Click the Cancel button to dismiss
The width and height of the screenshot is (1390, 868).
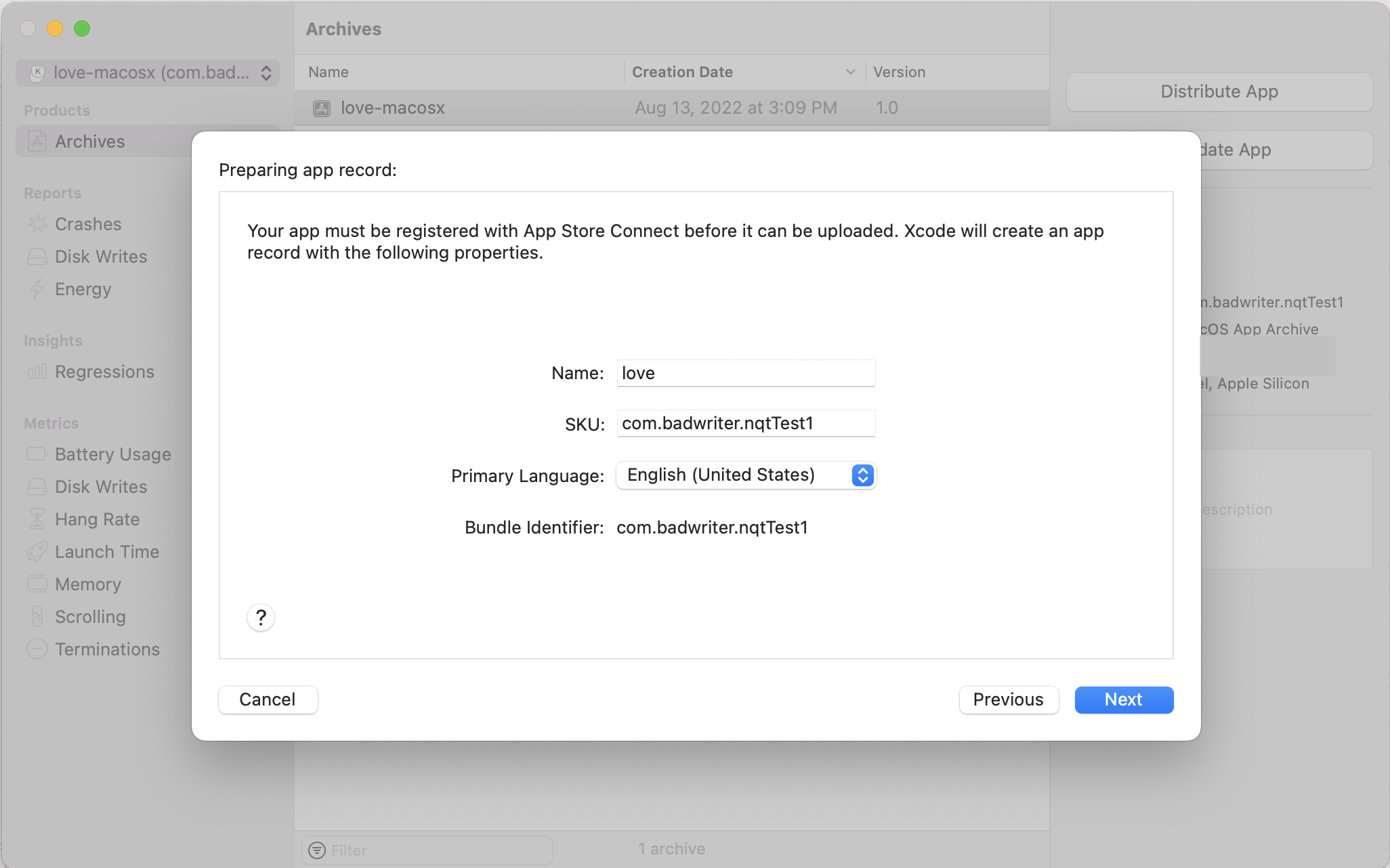(x=268, y=699)
